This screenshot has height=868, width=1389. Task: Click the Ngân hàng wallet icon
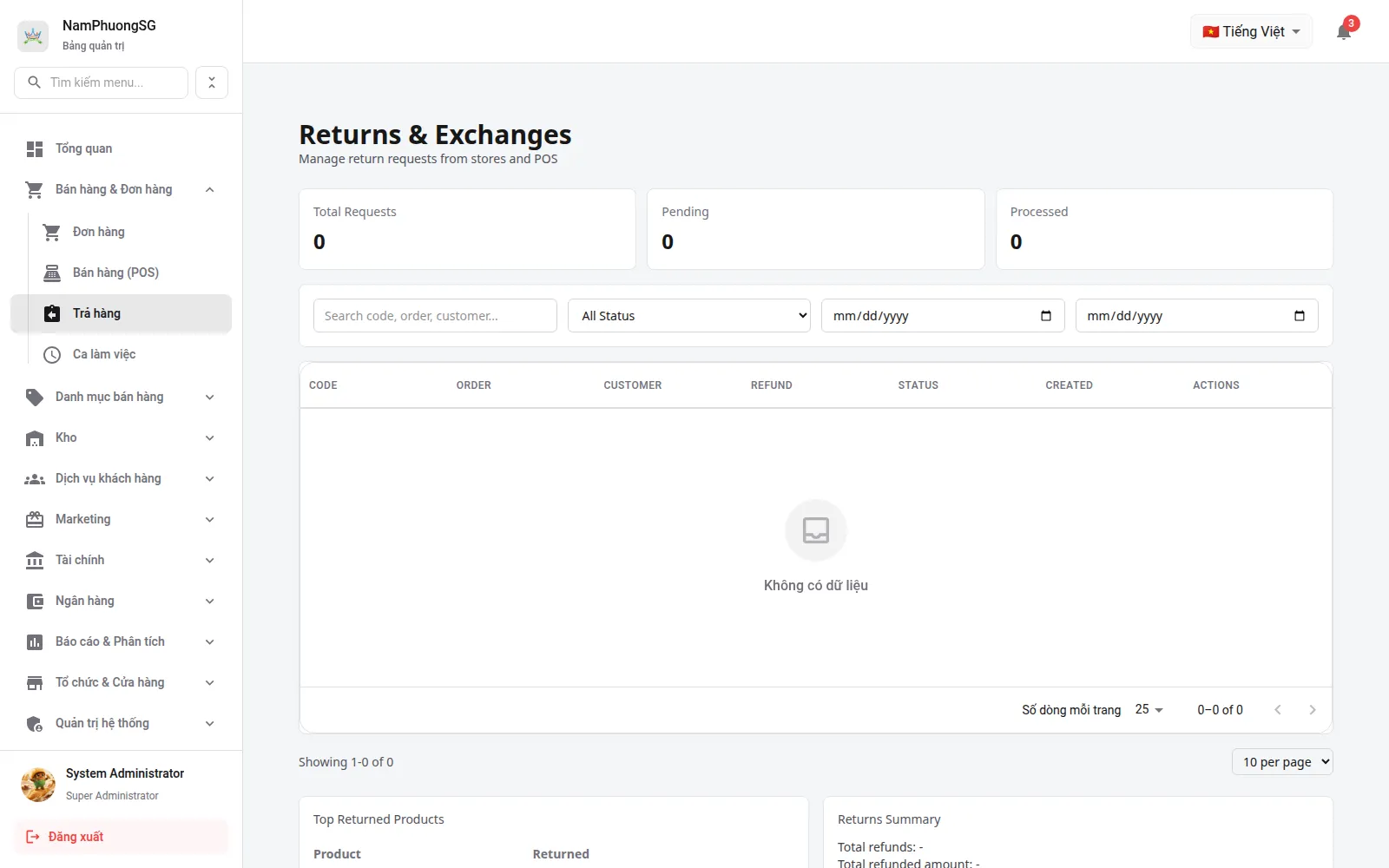(35, 602)
